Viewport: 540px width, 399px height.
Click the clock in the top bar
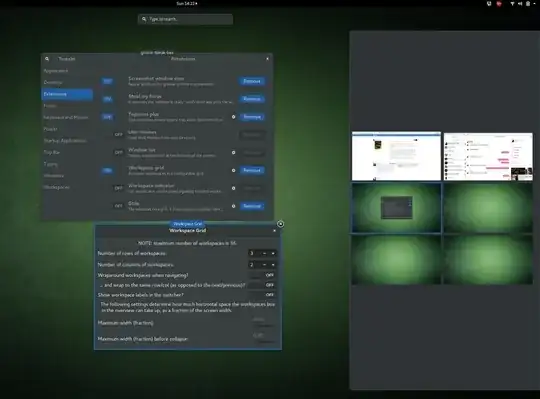pos(187,3)
